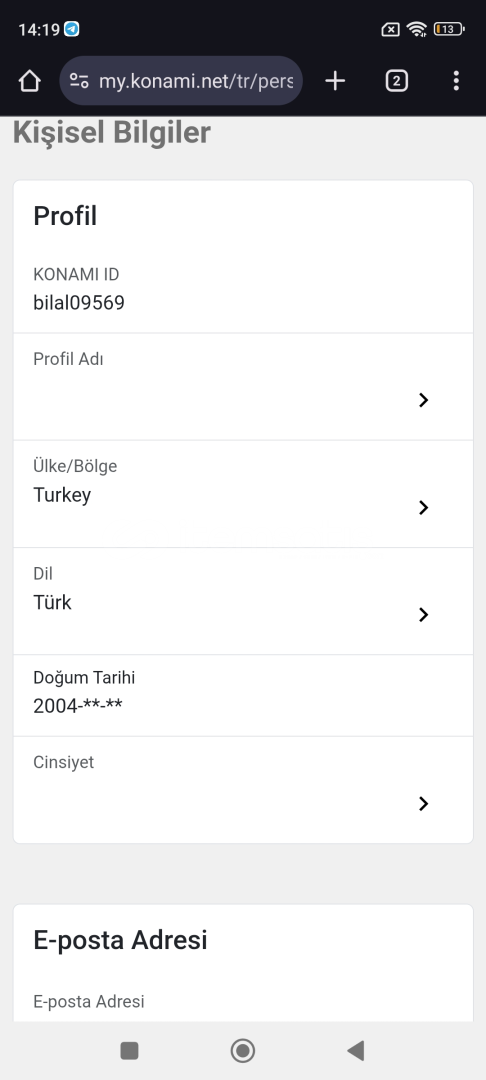Tap the site settings icon in address bar
The height and width of the screenshot is (1080, 486).
(80, 81)
